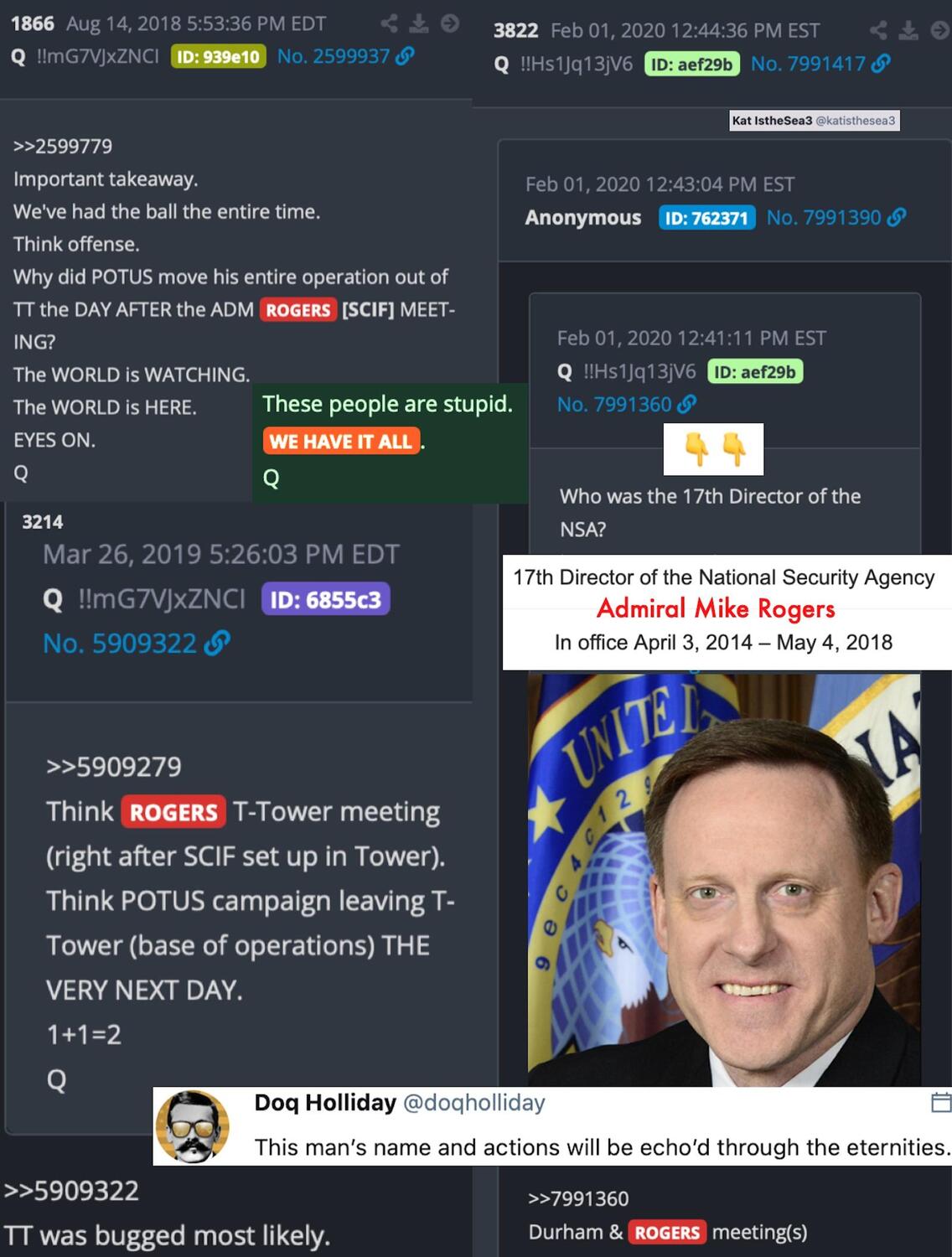Click link icon beside No. 7991390

pos(897,218)
